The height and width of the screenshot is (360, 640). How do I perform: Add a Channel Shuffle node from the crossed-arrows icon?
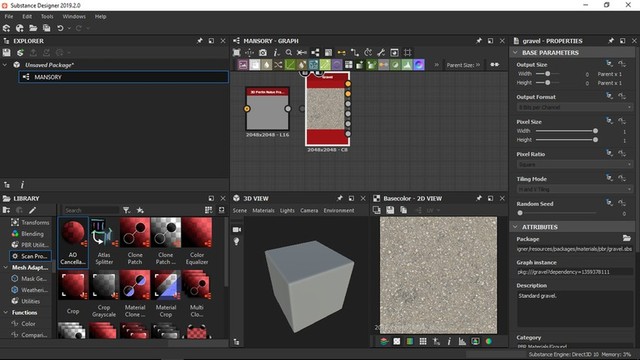click(278, 65)
